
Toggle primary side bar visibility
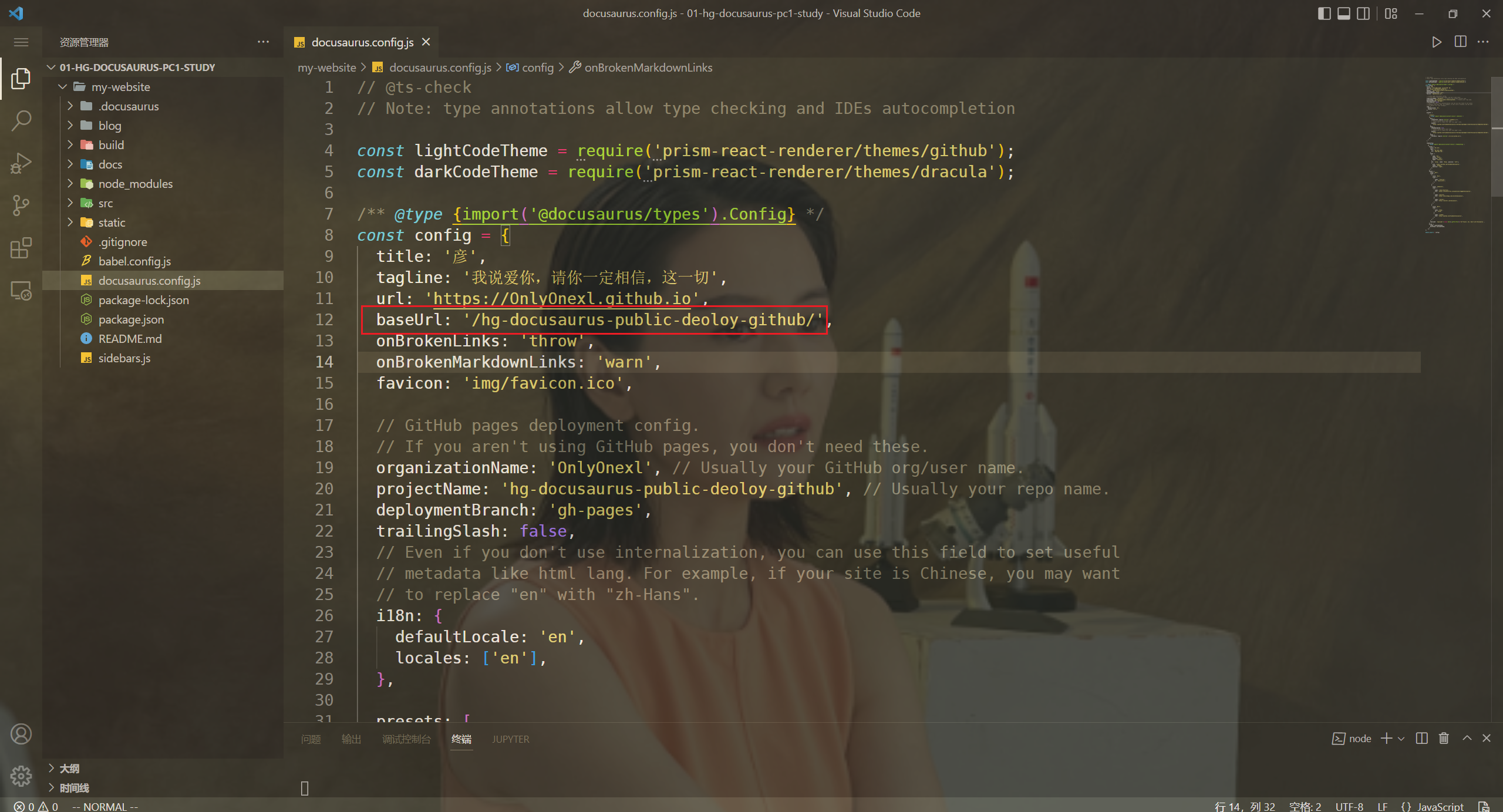pyautogui.click(x=1324, y=14)
